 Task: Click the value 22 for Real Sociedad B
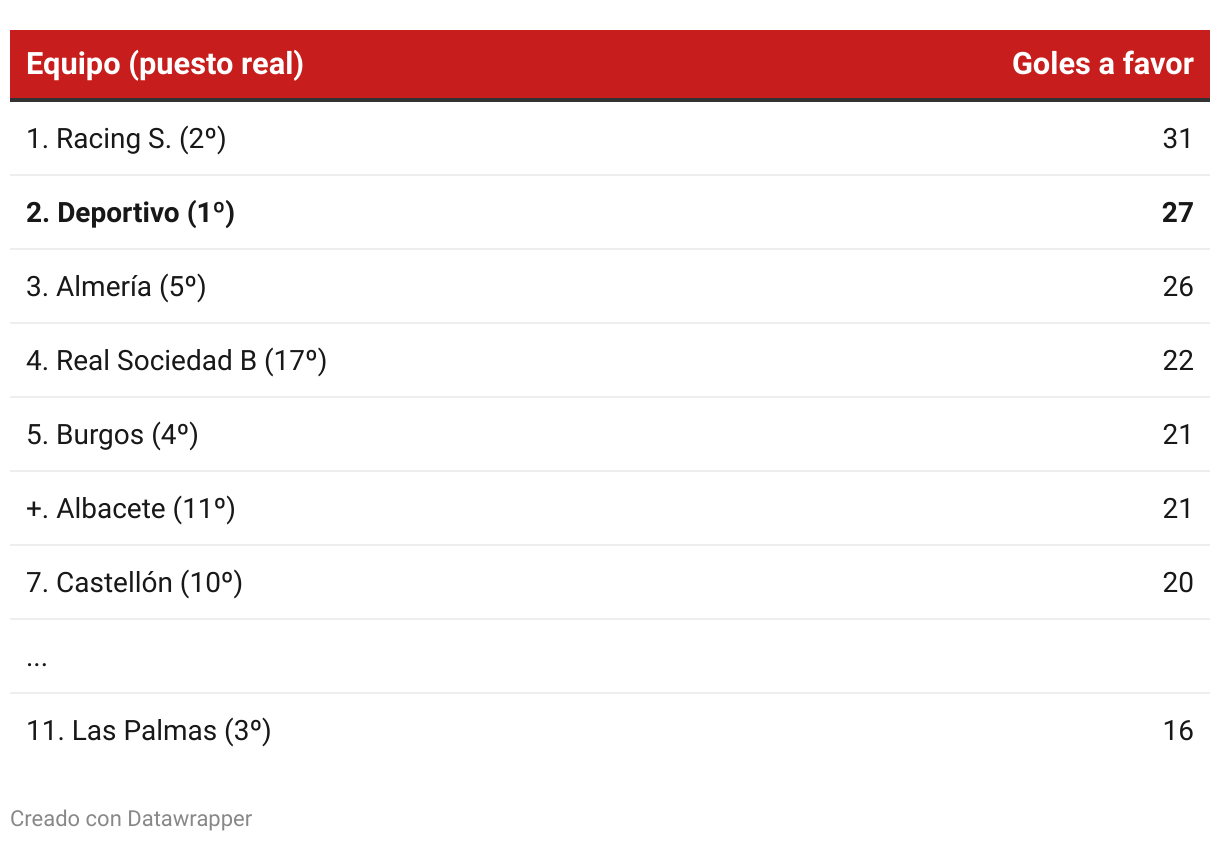click(x=1178, y=361)
